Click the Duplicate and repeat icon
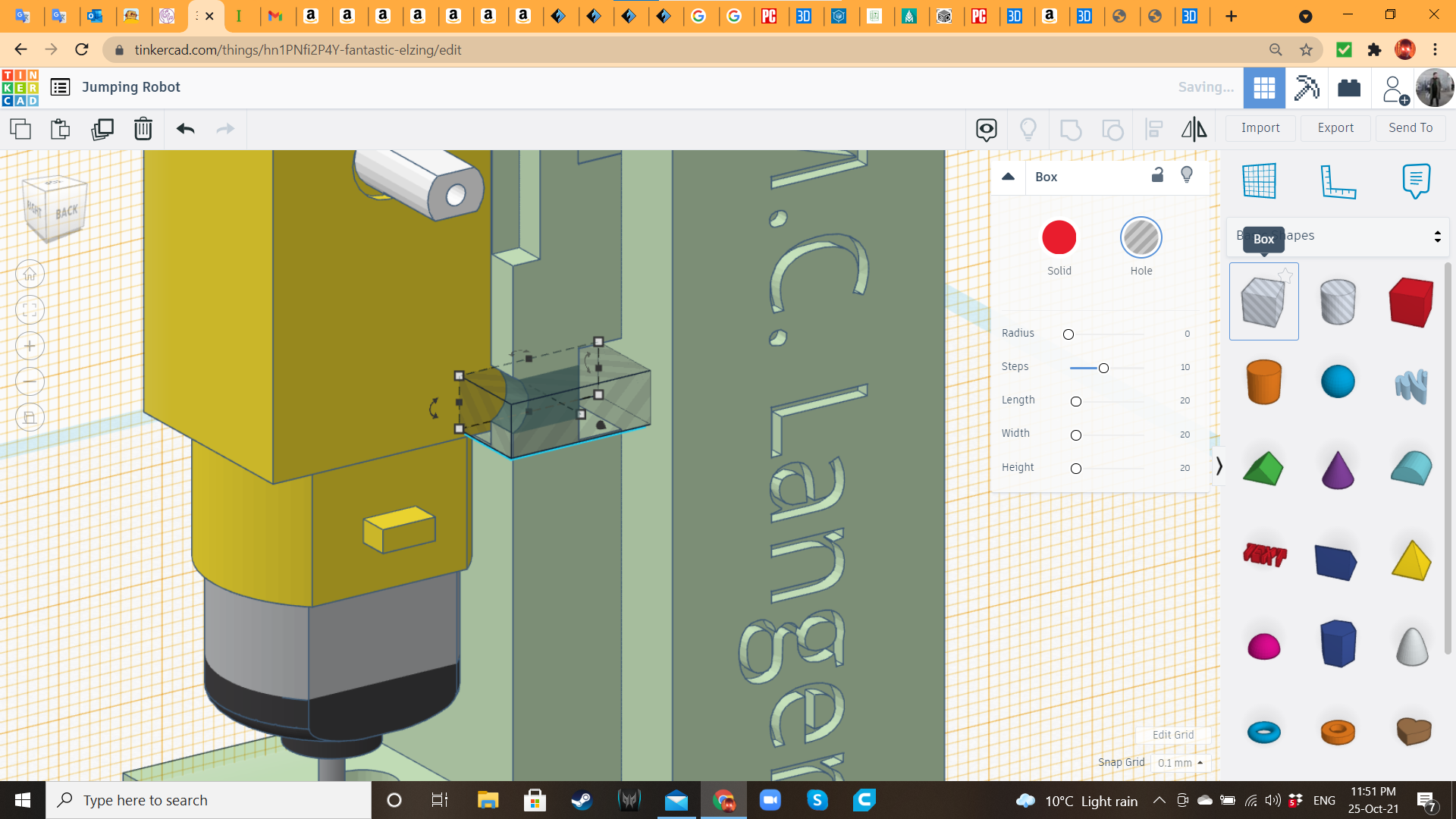This screenshot has width=1456, height=819. (102, 129)
